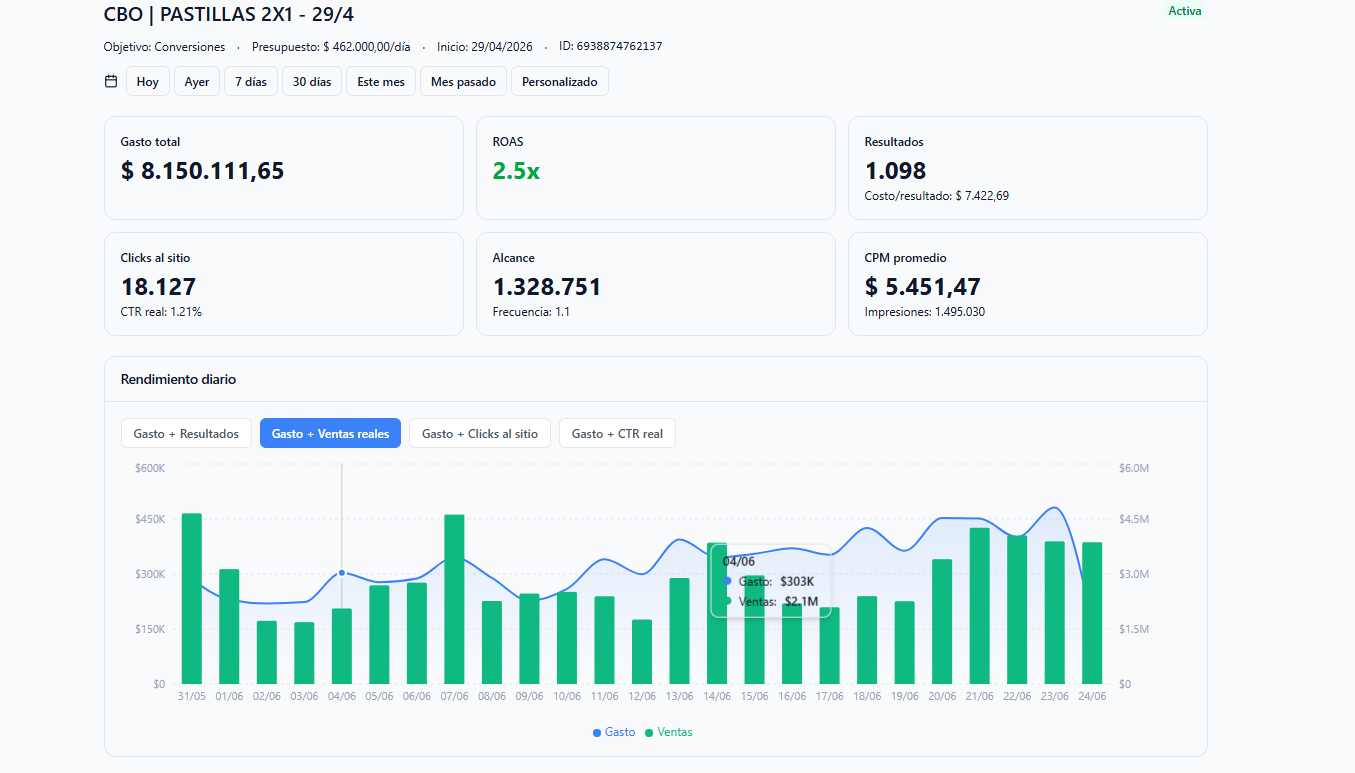Viewport: 1355px width, 773px height.
Task: Click the Activa campaign status badge
Action: pos(1185,11)
